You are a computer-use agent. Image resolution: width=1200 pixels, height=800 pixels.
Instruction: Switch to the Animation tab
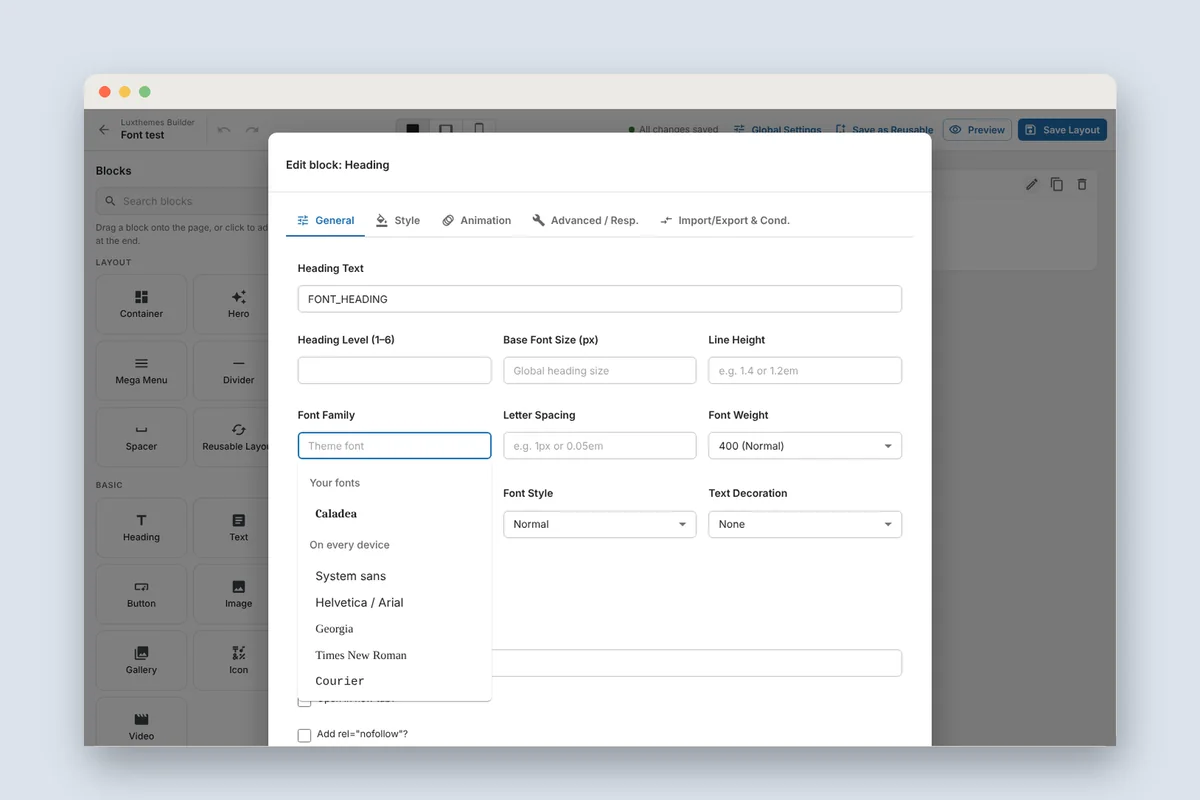tap(476, 220)
